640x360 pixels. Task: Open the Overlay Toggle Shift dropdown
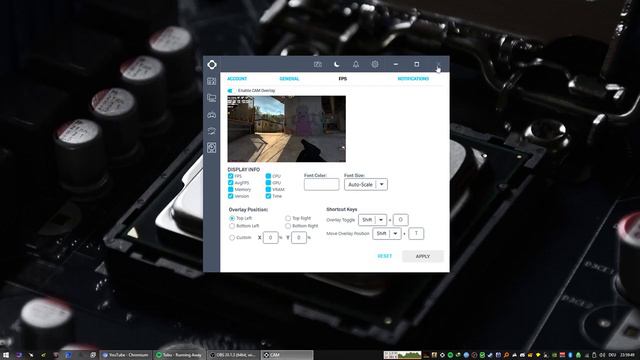[x=372, y=220]
